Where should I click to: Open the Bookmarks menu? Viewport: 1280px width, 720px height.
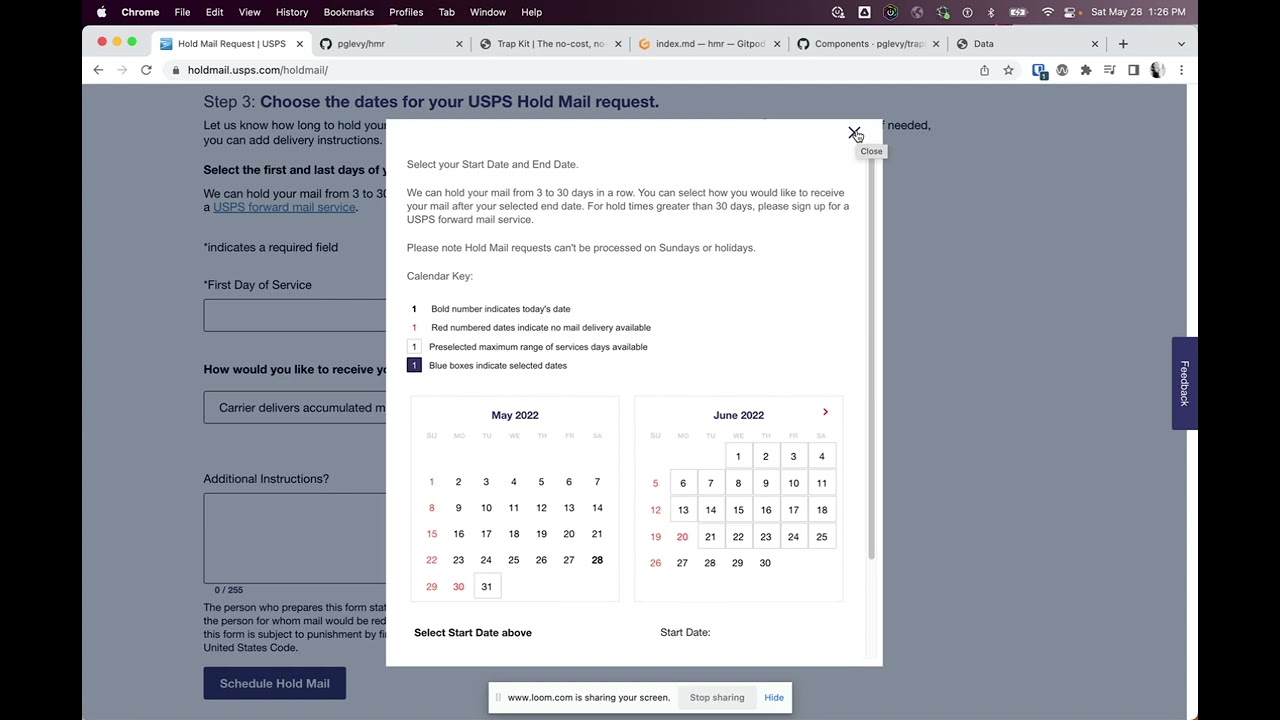(x=348, y=12)
